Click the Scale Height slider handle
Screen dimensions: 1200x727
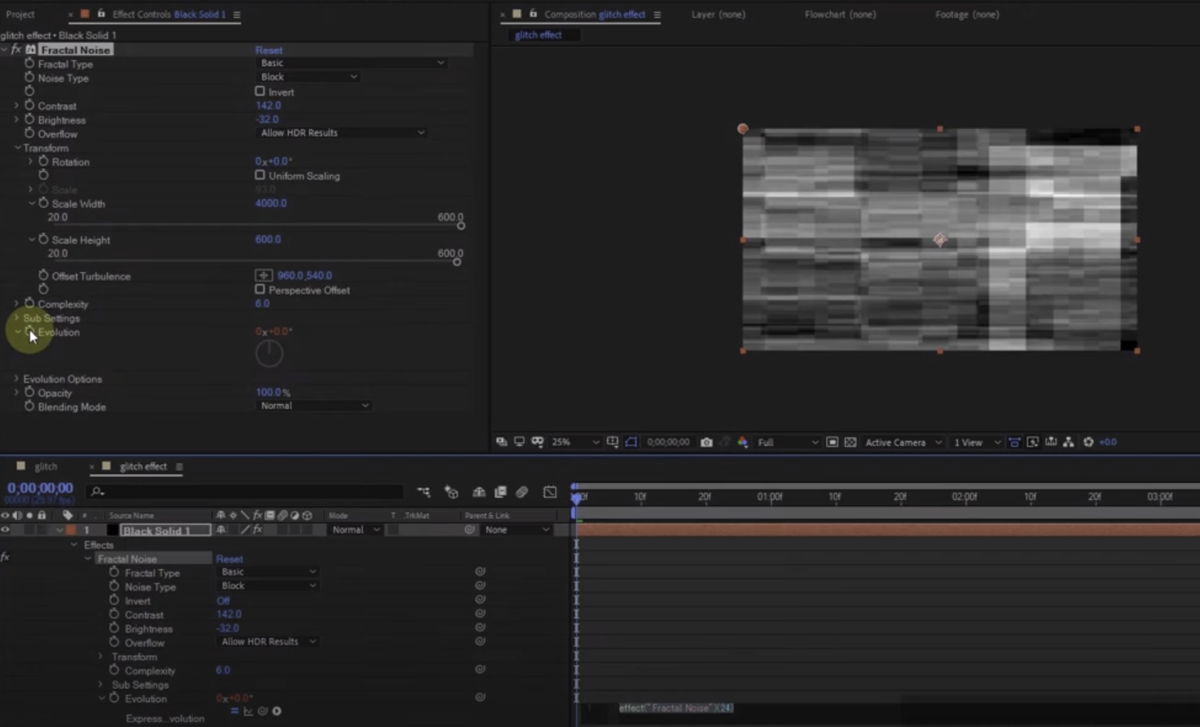[457, 261]
